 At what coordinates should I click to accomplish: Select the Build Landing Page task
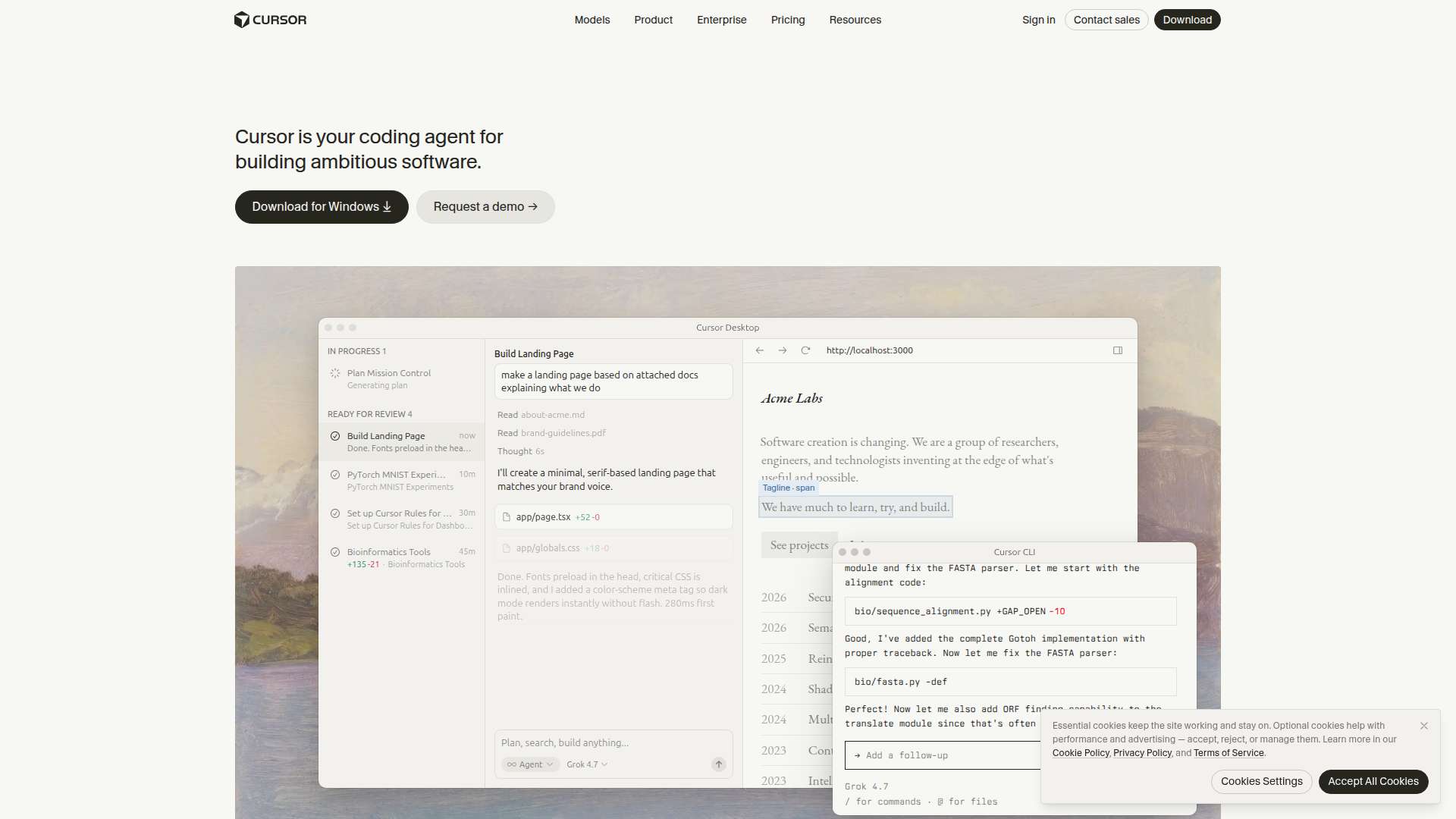point(402,442)
